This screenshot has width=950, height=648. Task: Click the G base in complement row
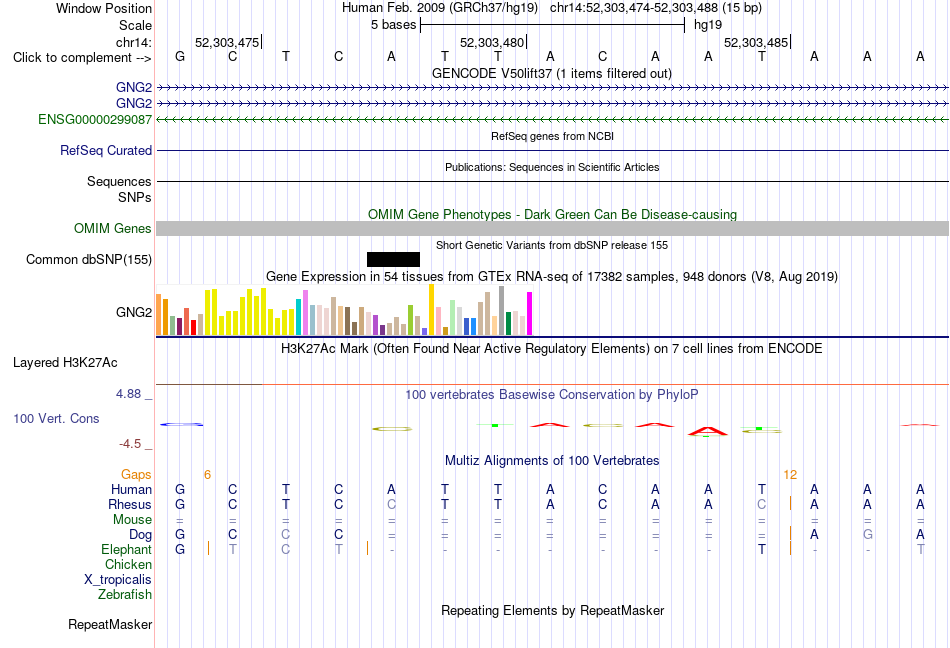click(x=180, y=57)
